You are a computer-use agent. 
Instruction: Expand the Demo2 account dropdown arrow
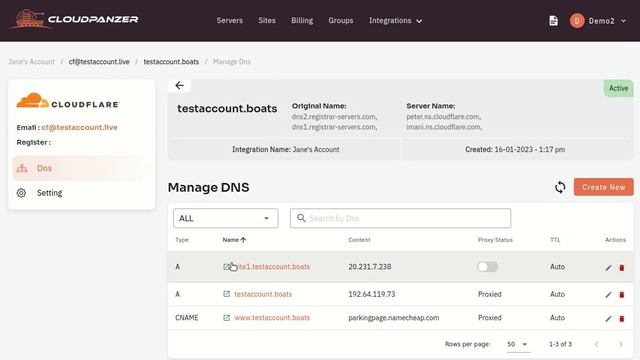point(623,21)
